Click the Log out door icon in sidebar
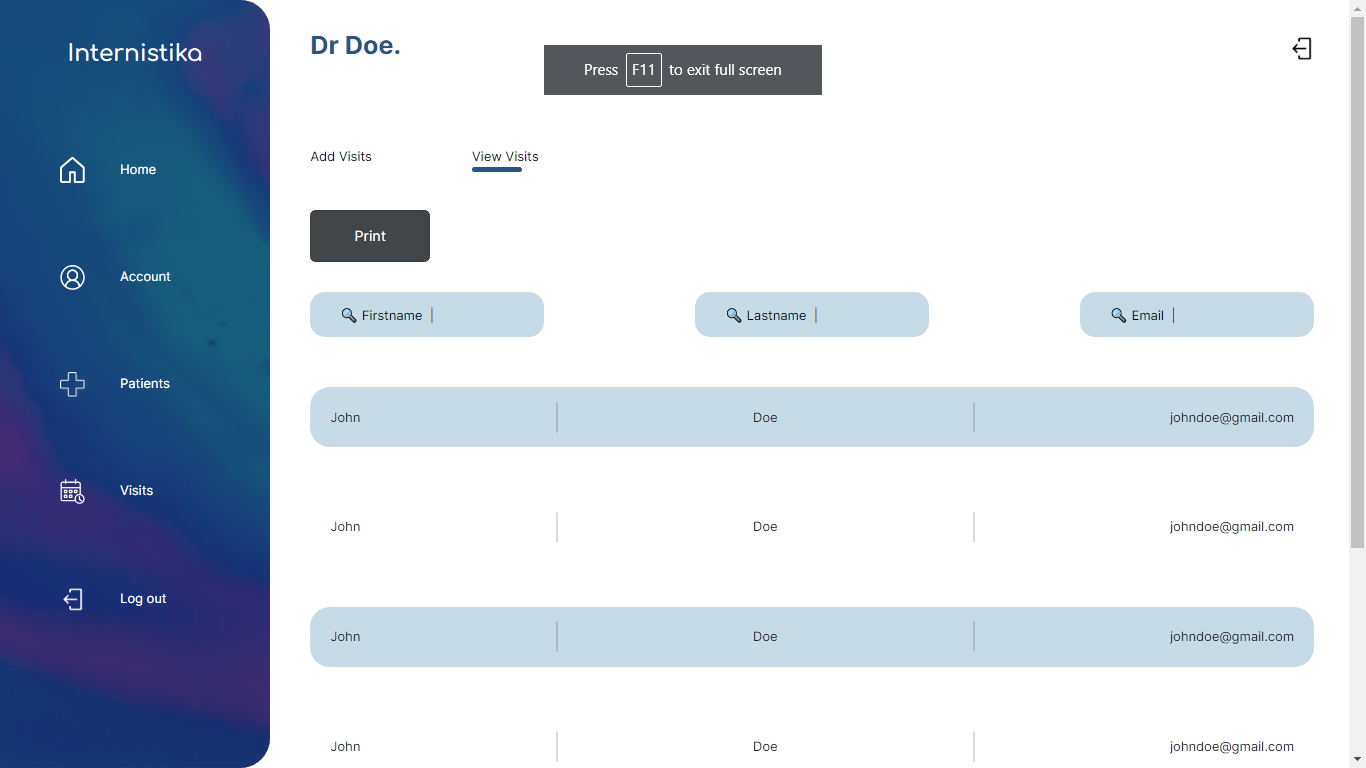The width and height of the screenshot is (1366, 768). pos(72,598)
